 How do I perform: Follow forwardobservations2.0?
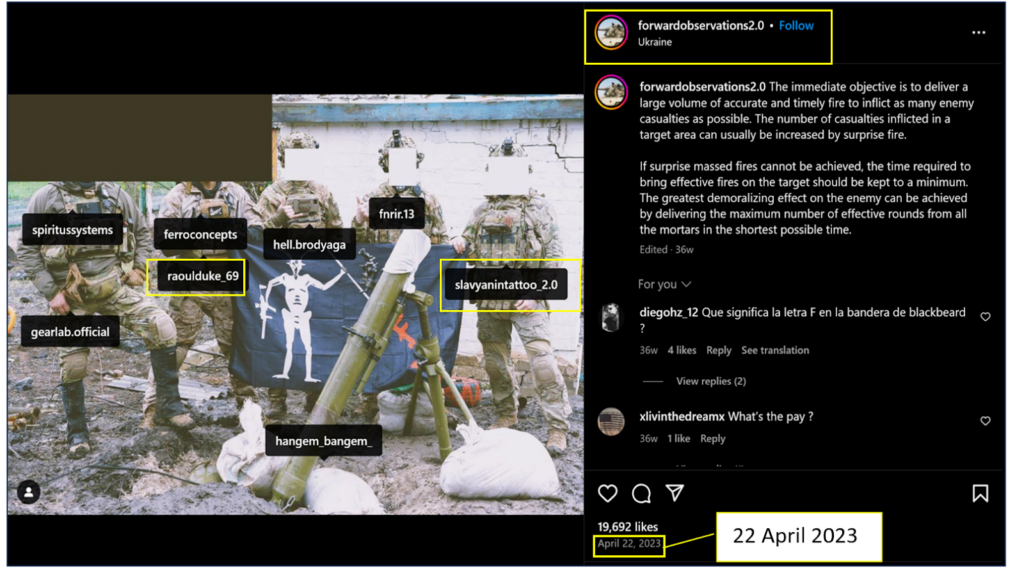[x=796, y=26]
